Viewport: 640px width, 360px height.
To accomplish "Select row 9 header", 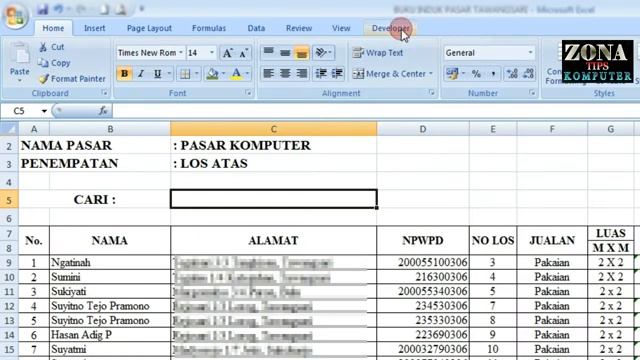I will [x=9, y=262].
